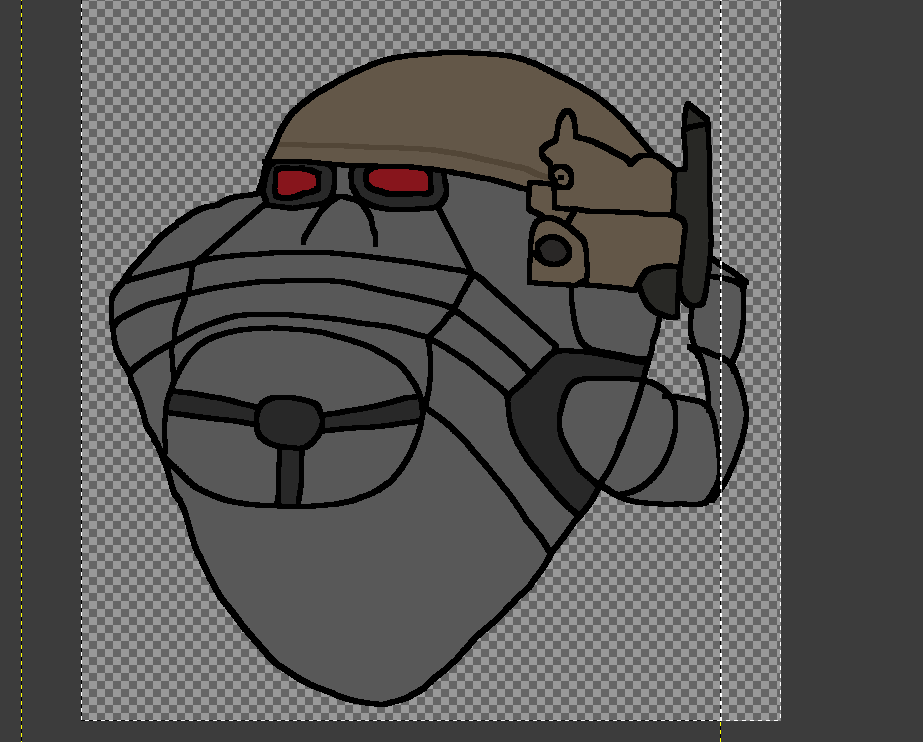Viewport: 923px width, 742px height.
Task: Click the dark rounded piece under brown box
Action: (661, 290)
